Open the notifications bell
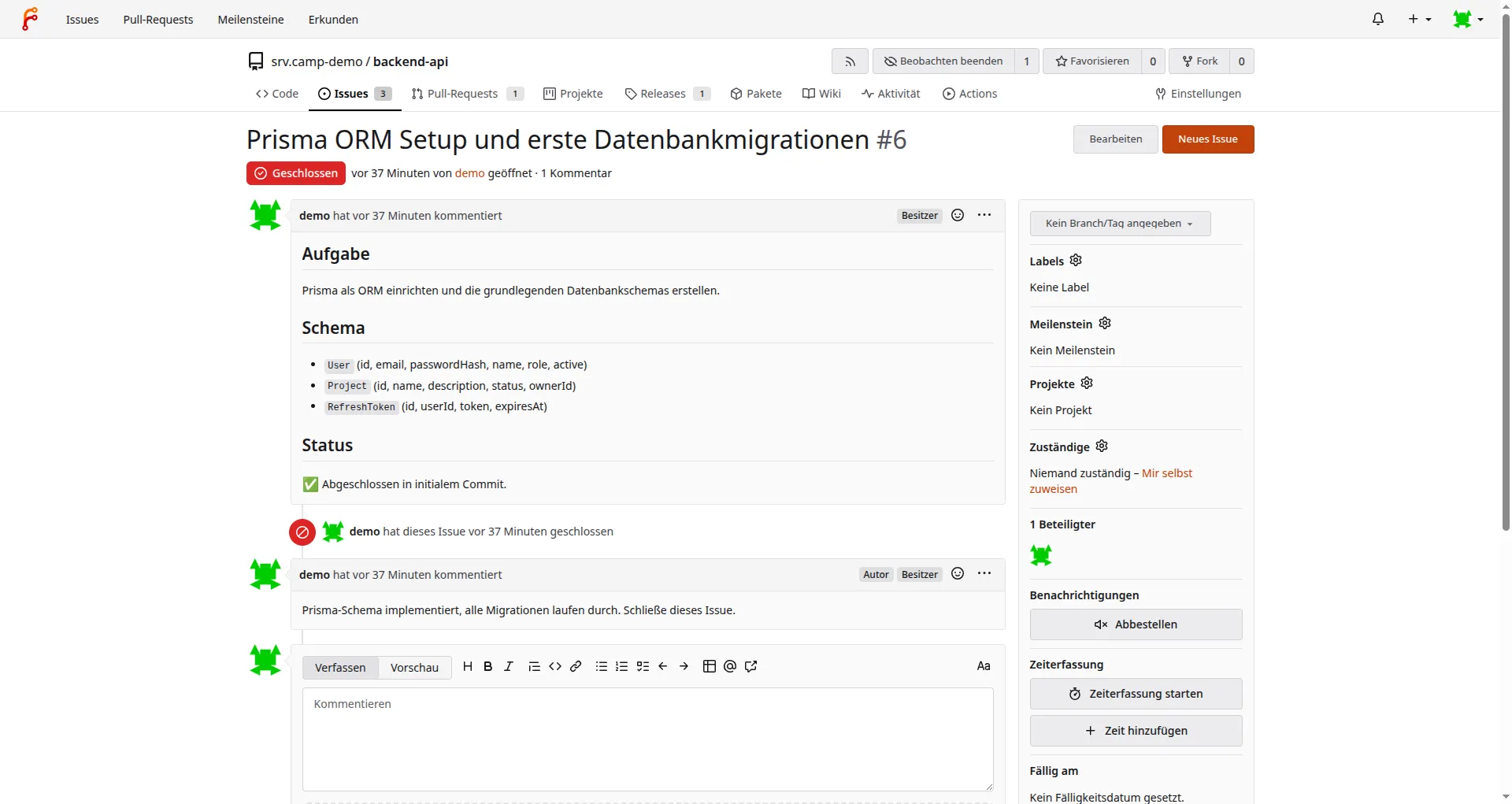Screen dimensions: 1512x804 click(1377, 19)
